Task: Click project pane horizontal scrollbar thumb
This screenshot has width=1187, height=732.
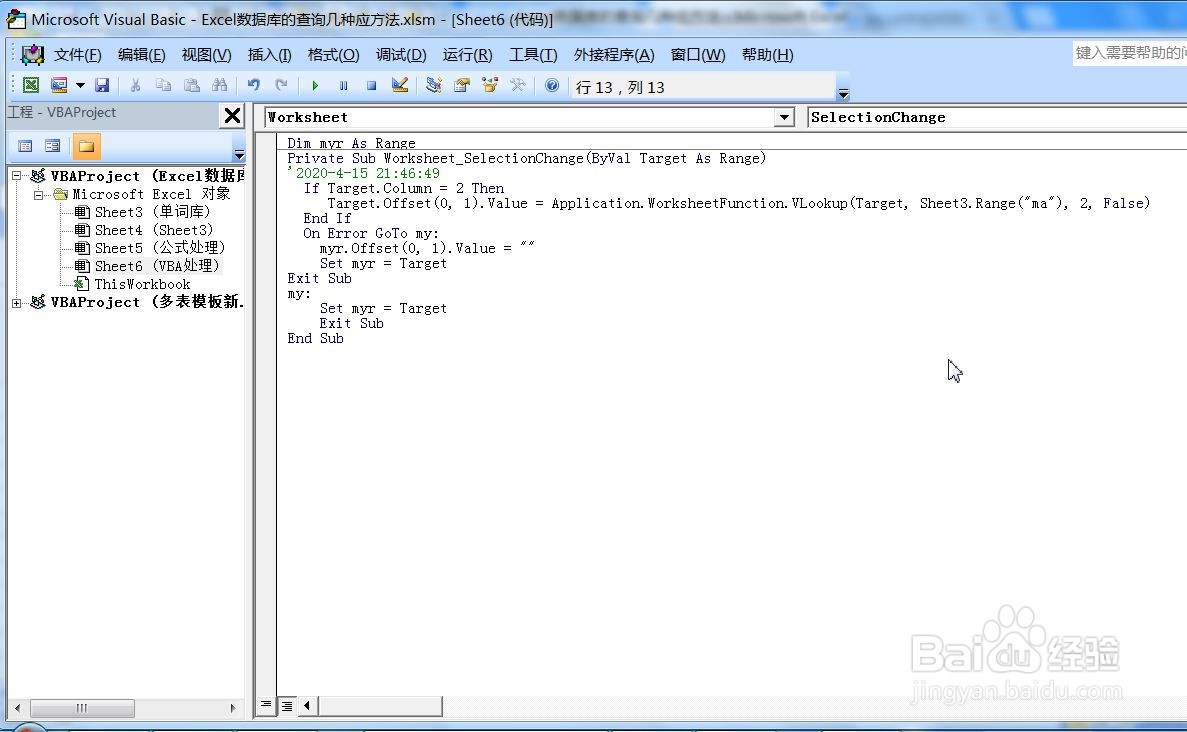Action: pos(82,709)
